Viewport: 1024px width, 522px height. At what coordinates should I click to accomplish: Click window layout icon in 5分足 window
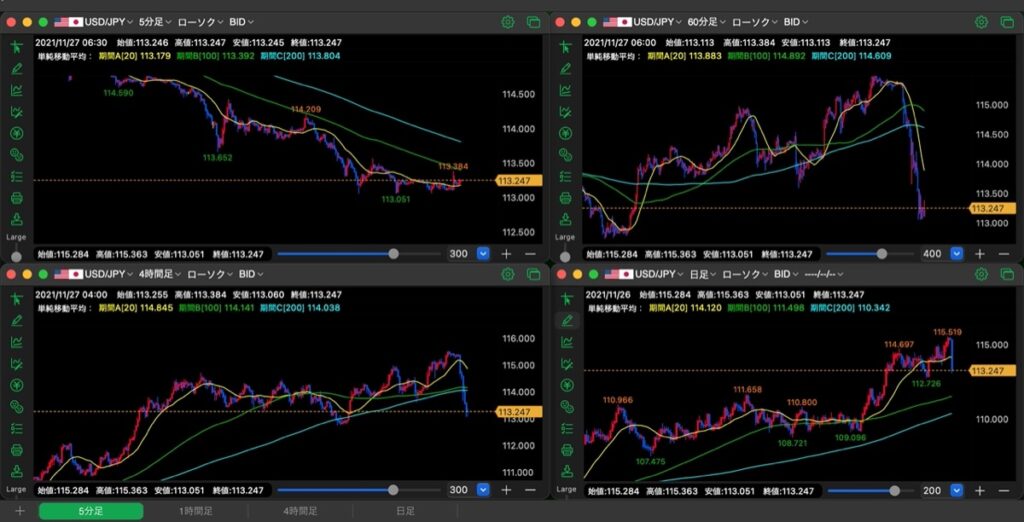pos(533,22)
